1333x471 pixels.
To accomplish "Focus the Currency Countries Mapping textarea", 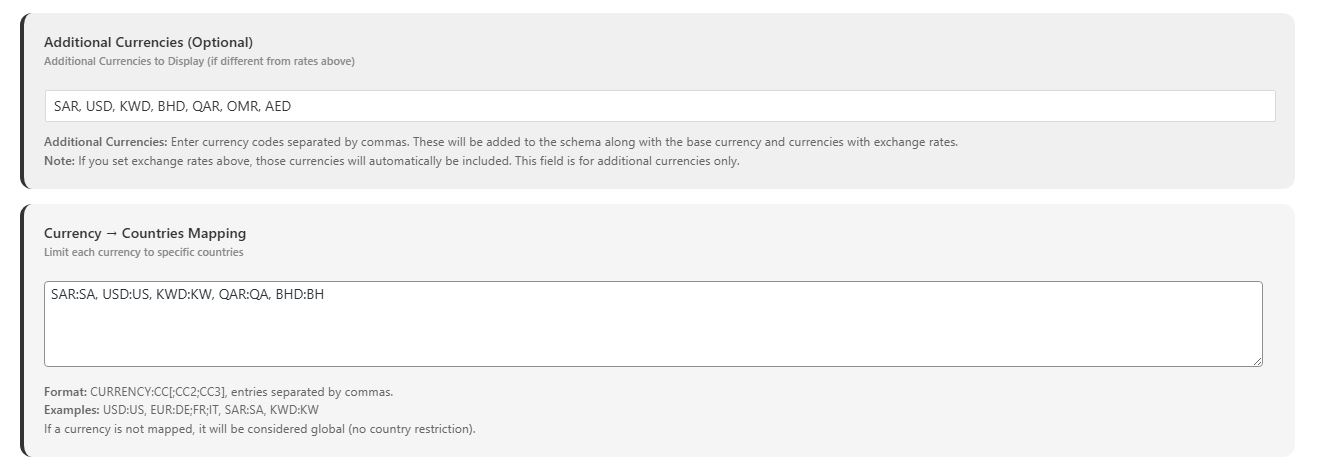I will (x=653, y=324).
